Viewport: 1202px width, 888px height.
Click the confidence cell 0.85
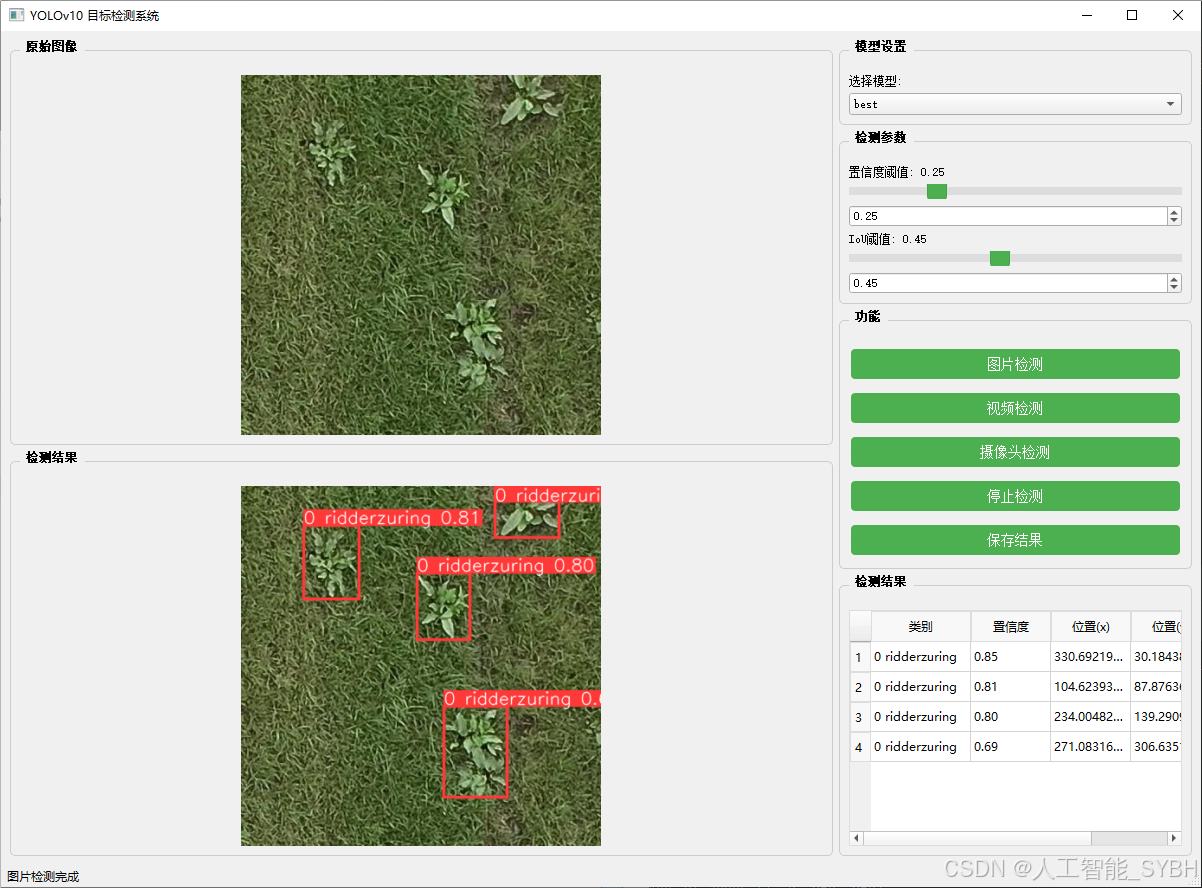click(x=1010, y=657)
